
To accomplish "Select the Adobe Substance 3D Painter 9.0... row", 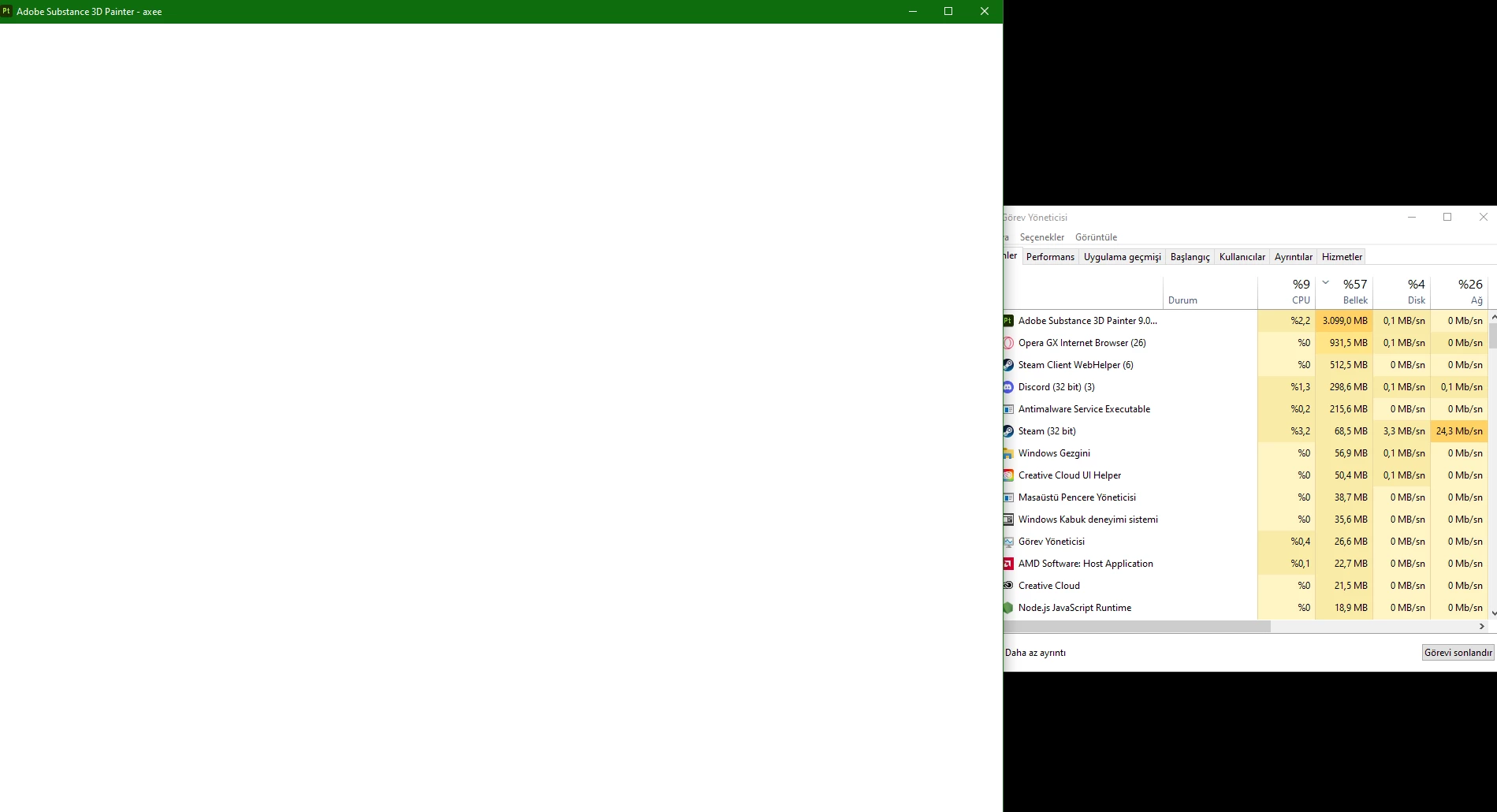I will coord(1246,321).
